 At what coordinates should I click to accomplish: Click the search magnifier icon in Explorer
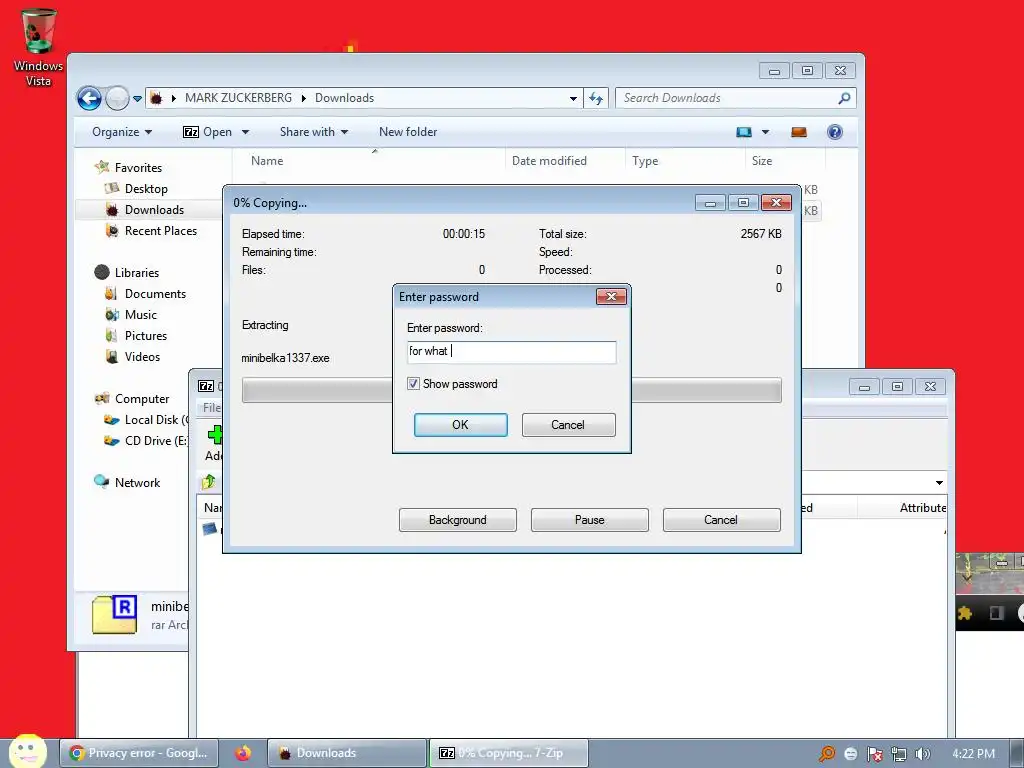(x=844, y=98)
